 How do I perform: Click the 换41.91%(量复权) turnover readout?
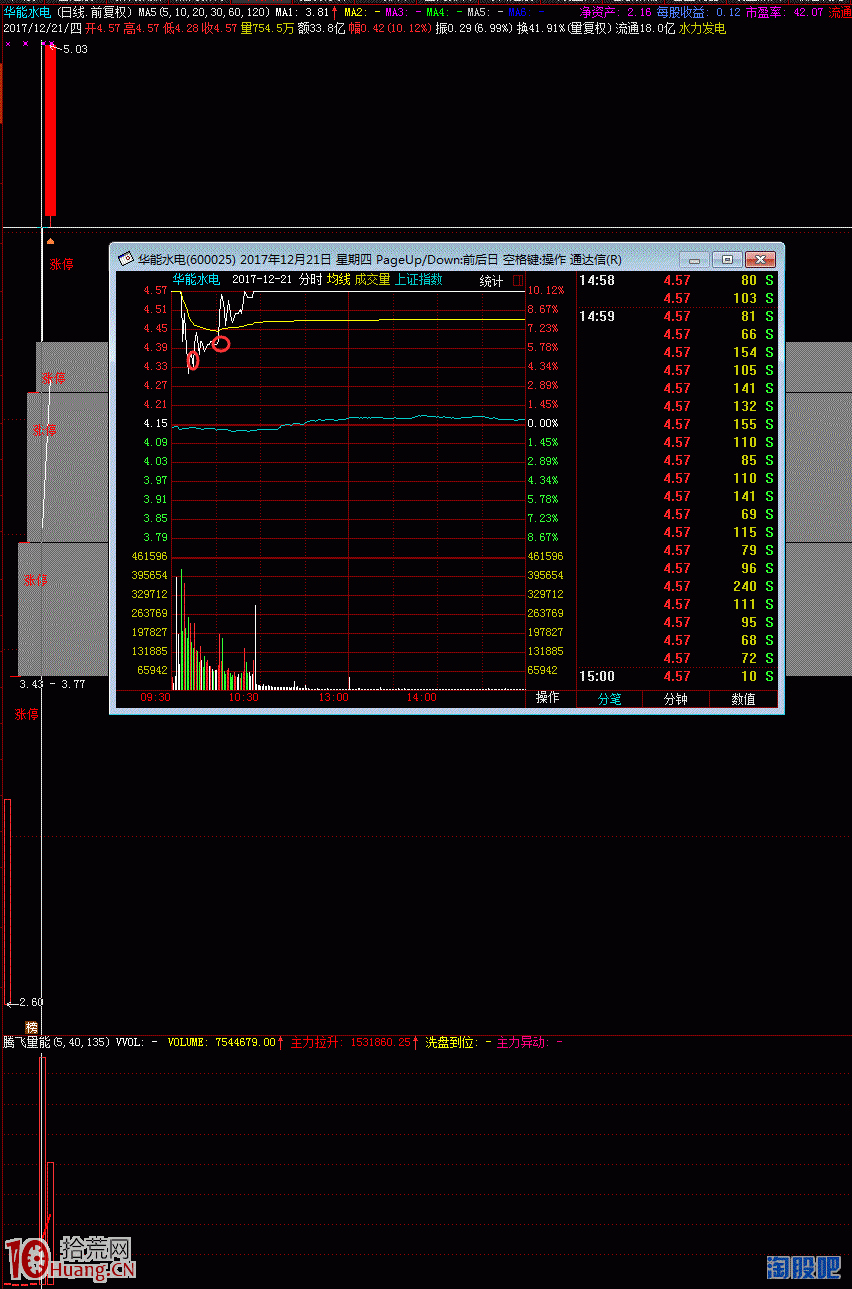pos(563,28)
